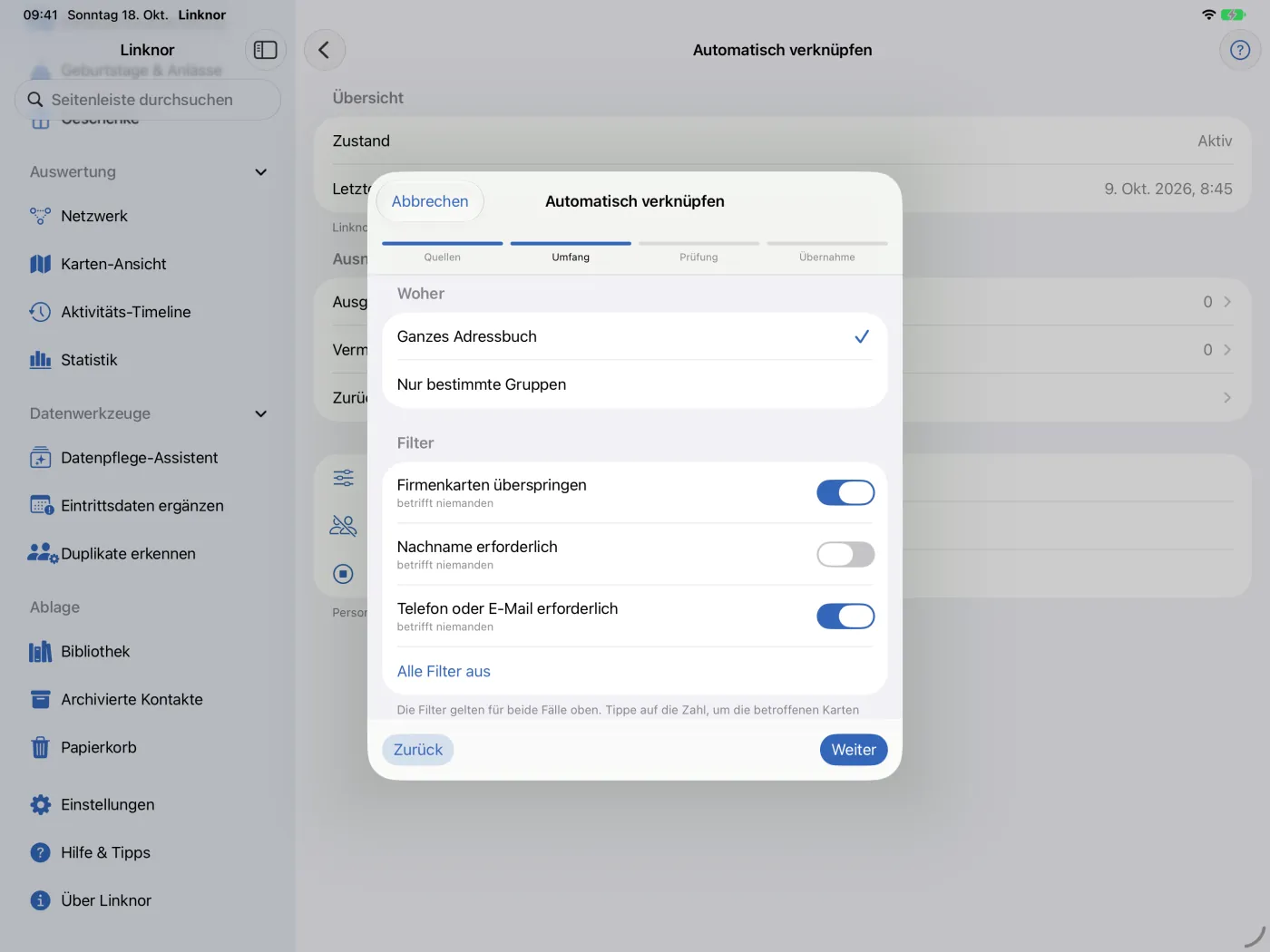
Task: Tap the stop circle icon
Action: coord(343,574)
